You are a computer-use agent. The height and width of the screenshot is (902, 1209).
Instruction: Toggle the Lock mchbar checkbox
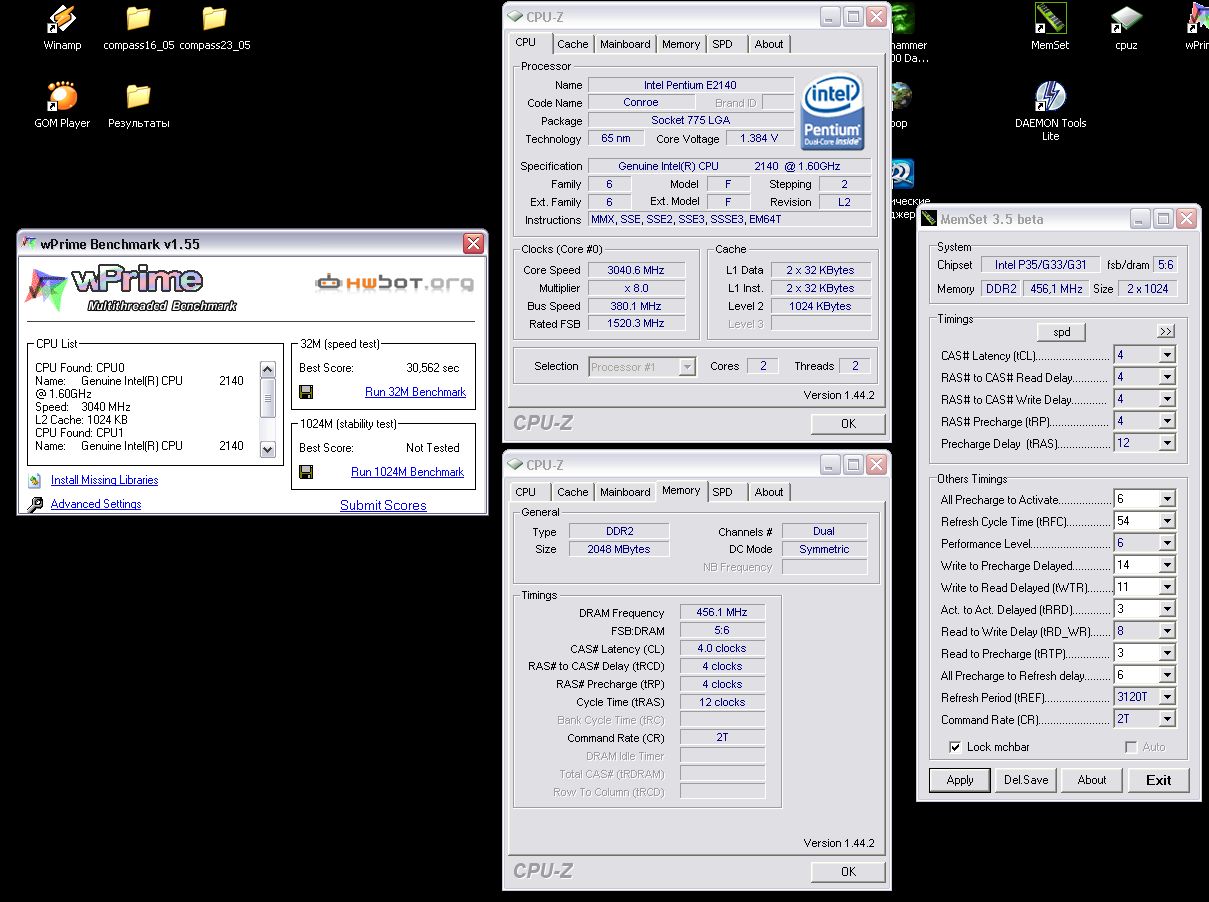pos(955,747)
